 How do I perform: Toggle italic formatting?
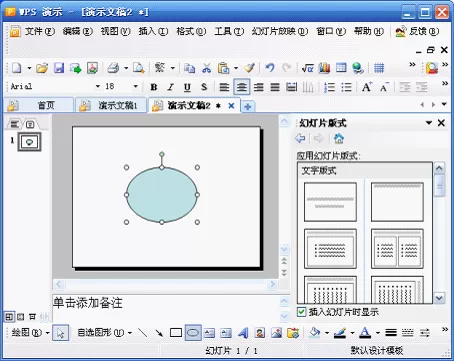171,87
